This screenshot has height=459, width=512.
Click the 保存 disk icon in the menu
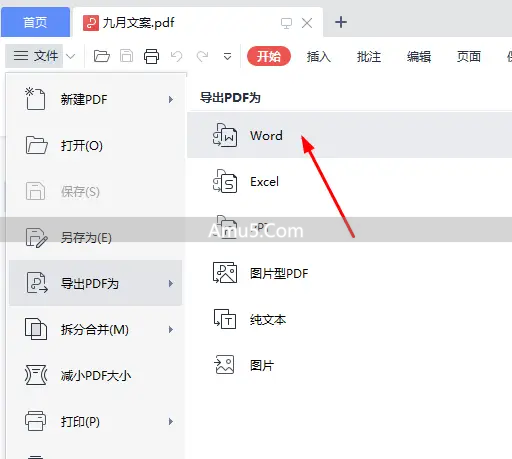[x=35, y=191]
